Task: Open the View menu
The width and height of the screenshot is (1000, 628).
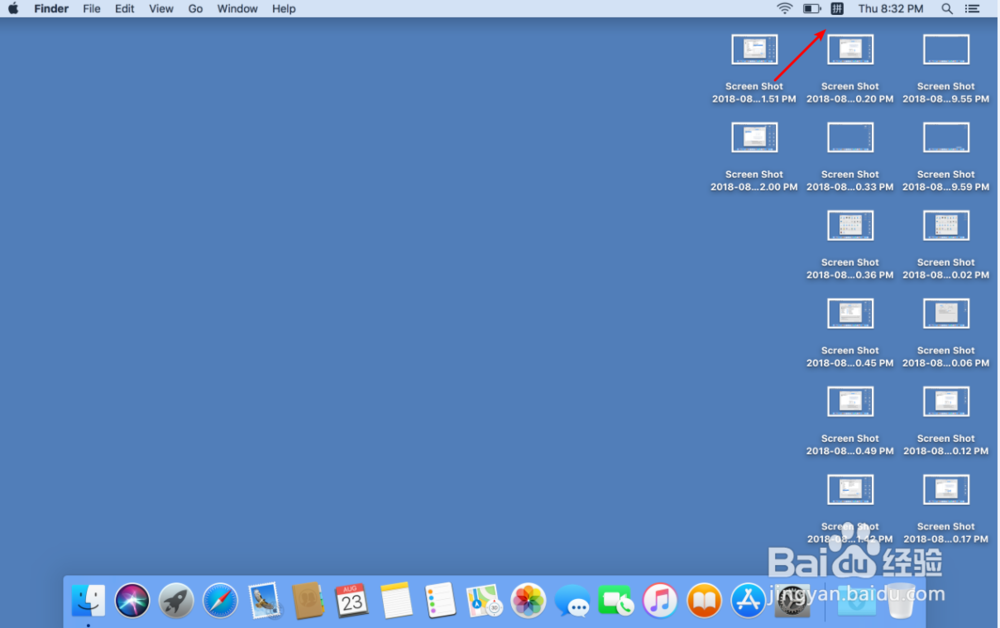Action: pos(161,8)
